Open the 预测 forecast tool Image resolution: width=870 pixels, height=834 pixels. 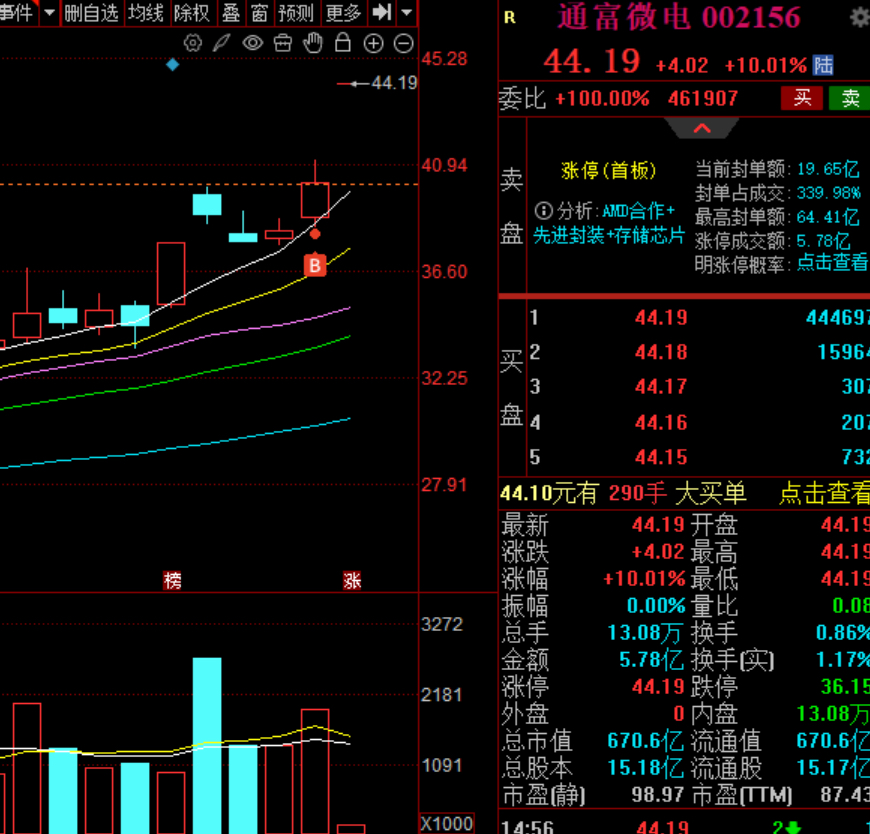click(296, 12)
